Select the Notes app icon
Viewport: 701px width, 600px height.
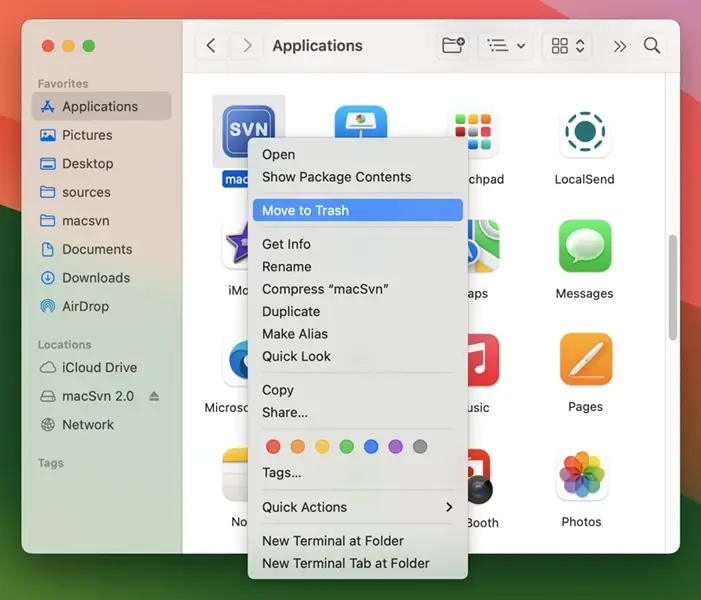[x=235, y=474]
